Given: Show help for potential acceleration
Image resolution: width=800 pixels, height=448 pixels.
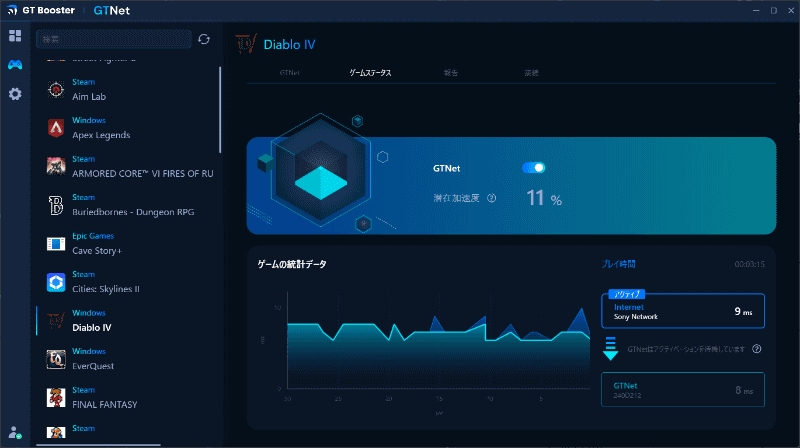Looking at the screenshot, I should pos(491,198).
